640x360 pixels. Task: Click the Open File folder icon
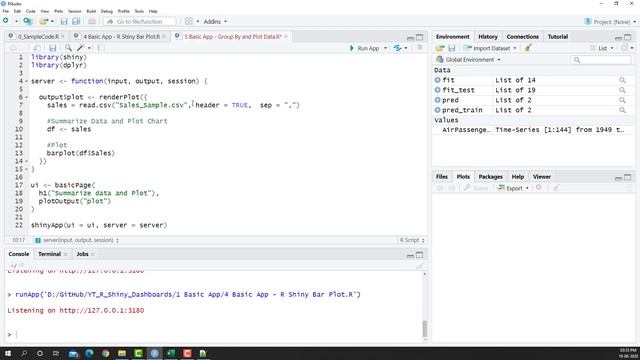point(43,21)
